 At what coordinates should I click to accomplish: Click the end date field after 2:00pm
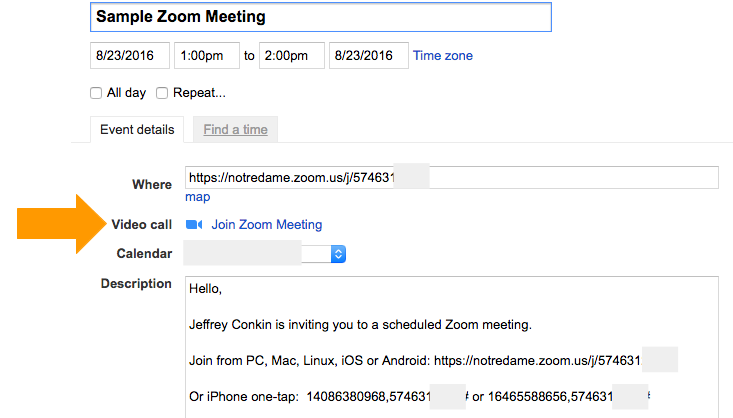[x=369, y=56]
